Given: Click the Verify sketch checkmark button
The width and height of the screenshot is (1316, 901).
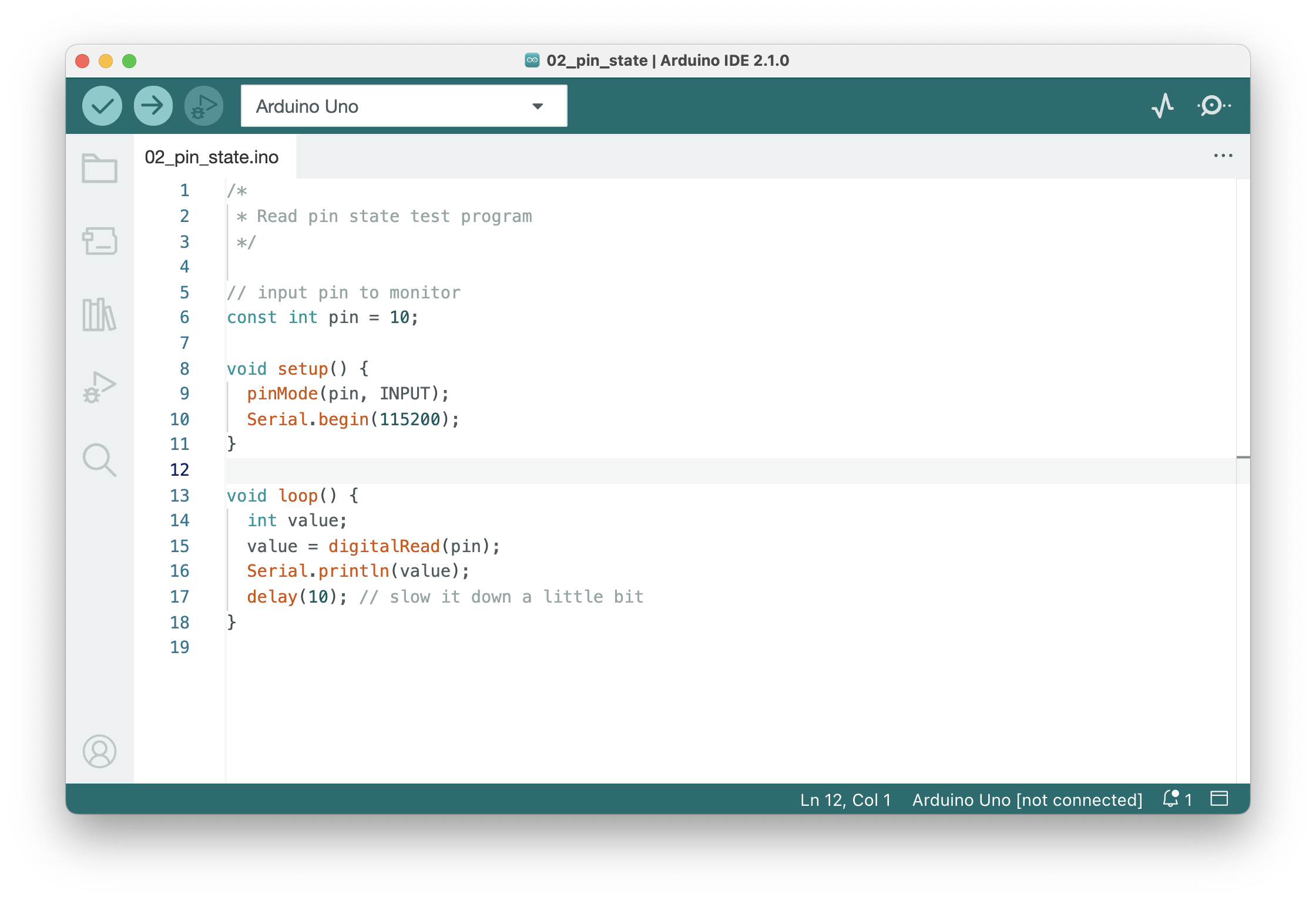Looking at the screenshot, I should 102,106.
